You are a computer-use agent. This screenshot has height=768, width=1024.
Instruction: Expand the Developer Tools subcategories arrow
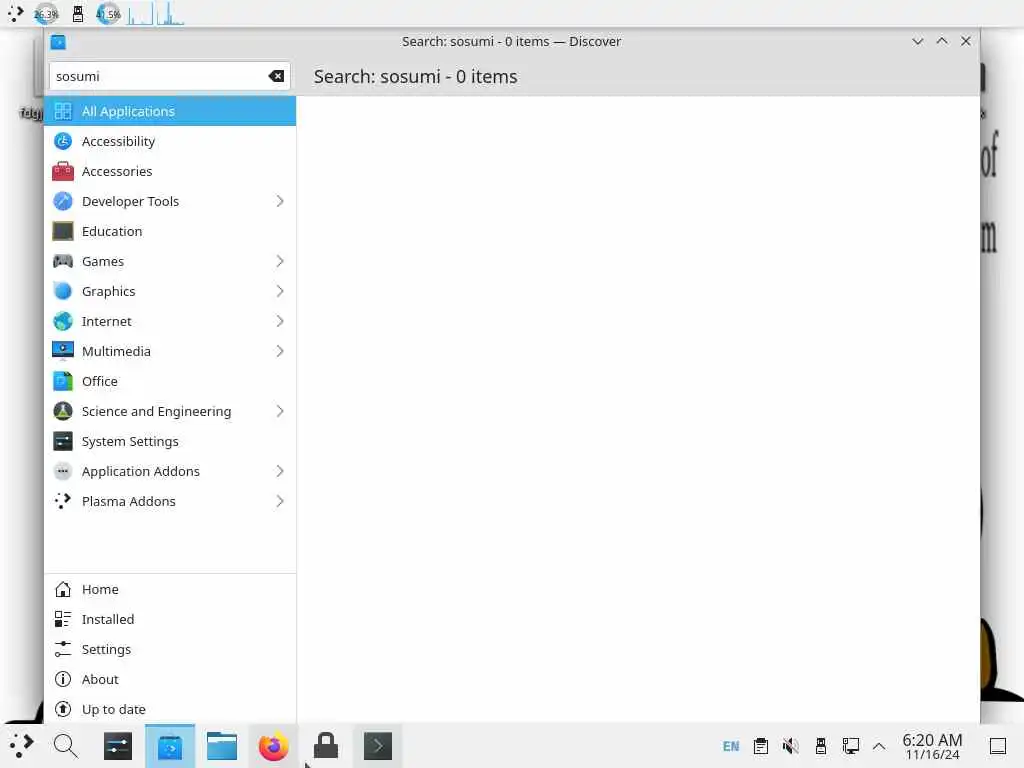click(280, 201)
